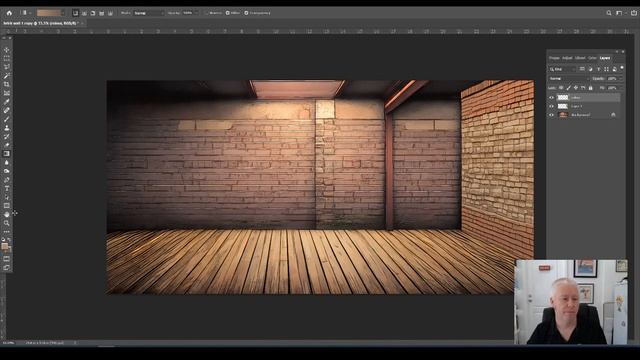Choose the Angle gradient style button

tap(93, 13)
